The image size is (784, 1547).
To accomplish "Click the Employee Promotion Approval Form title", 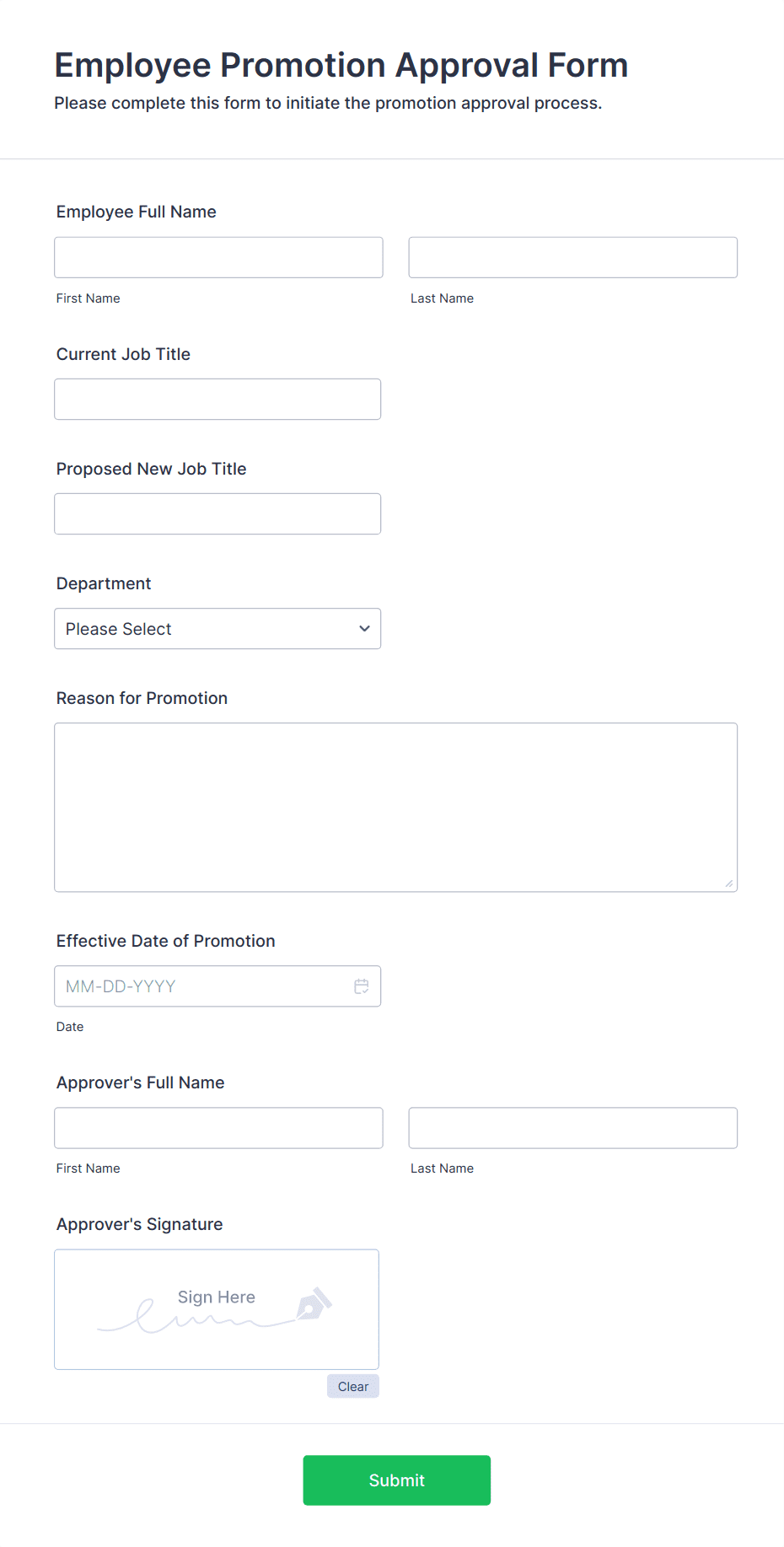I will coord(341,65).
